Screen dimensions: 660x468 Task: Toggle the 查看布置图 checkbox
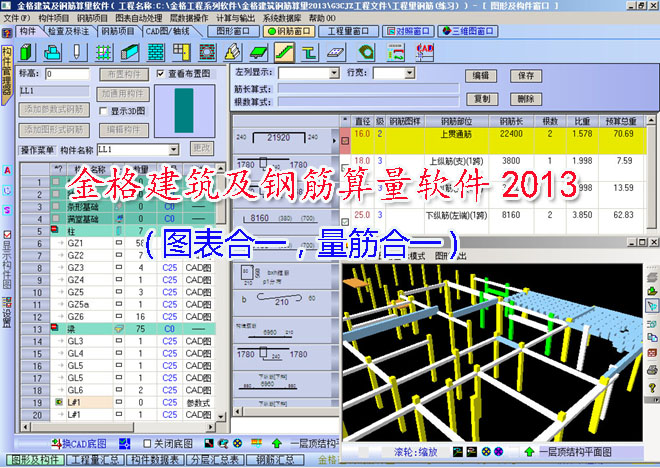[x=162, y=74]
